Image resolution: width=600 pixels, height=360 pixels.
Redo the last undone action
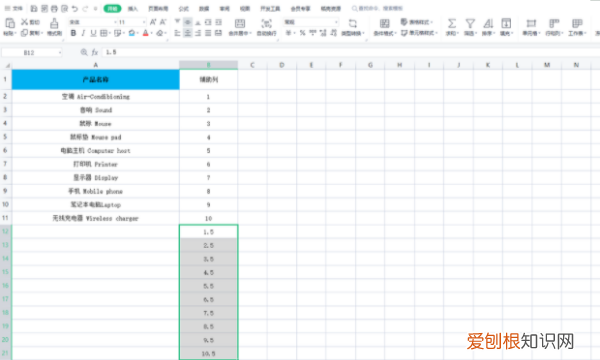coord(85,8)
